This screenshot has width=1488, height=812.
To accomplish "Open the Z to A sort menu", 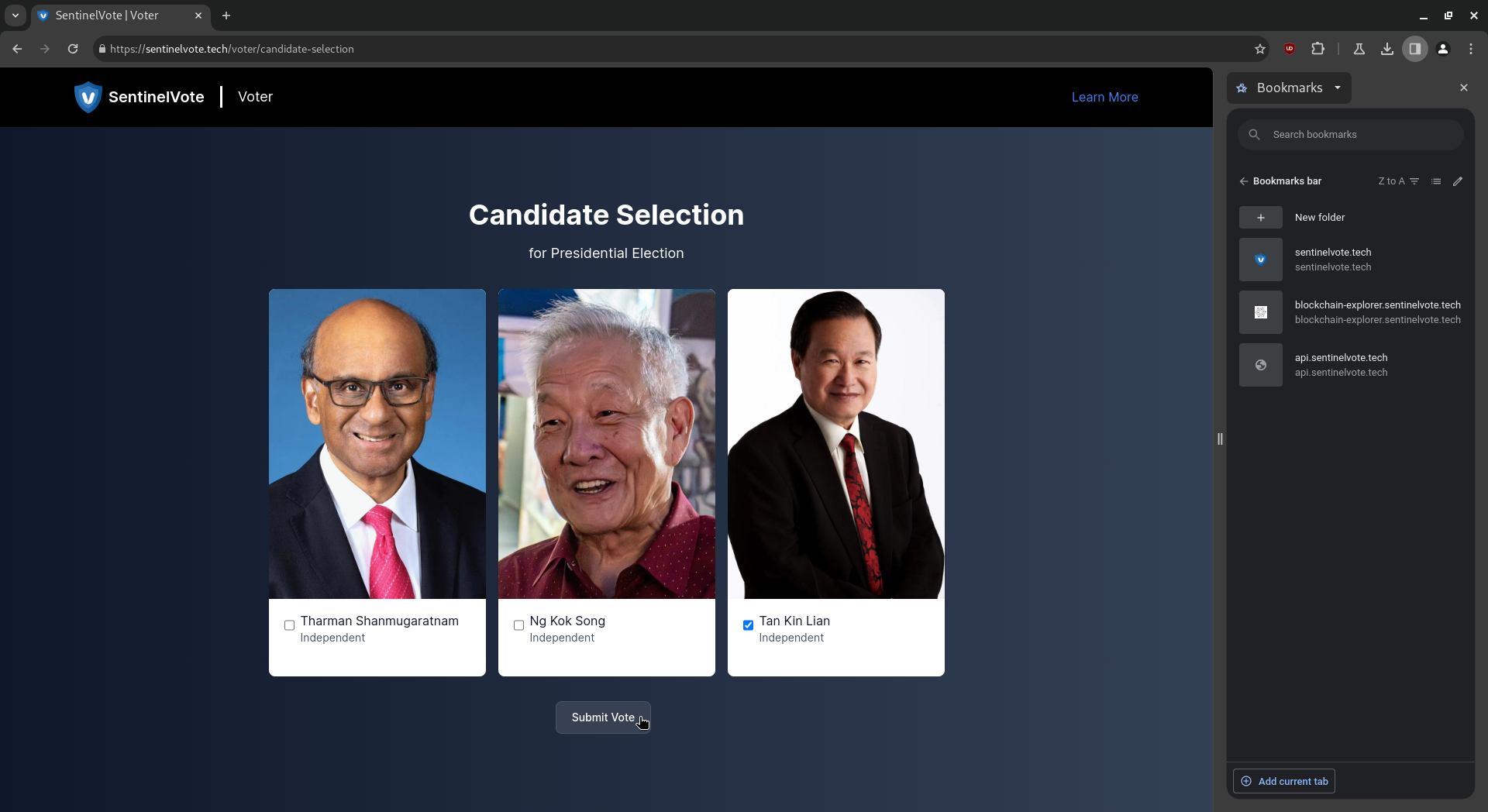I will pyautogui.click(x=1398, y=181).
